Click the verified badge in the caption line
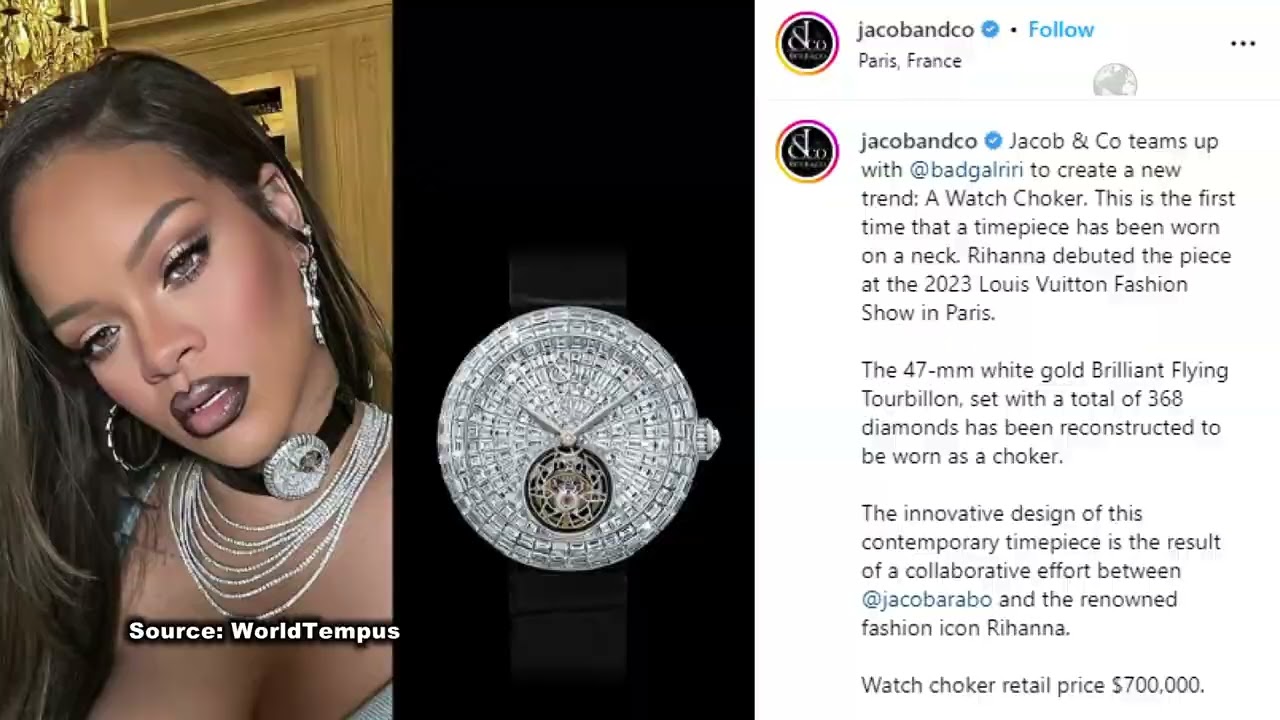The width and height of the screenshot is (1280, 720). pos(993,141)
